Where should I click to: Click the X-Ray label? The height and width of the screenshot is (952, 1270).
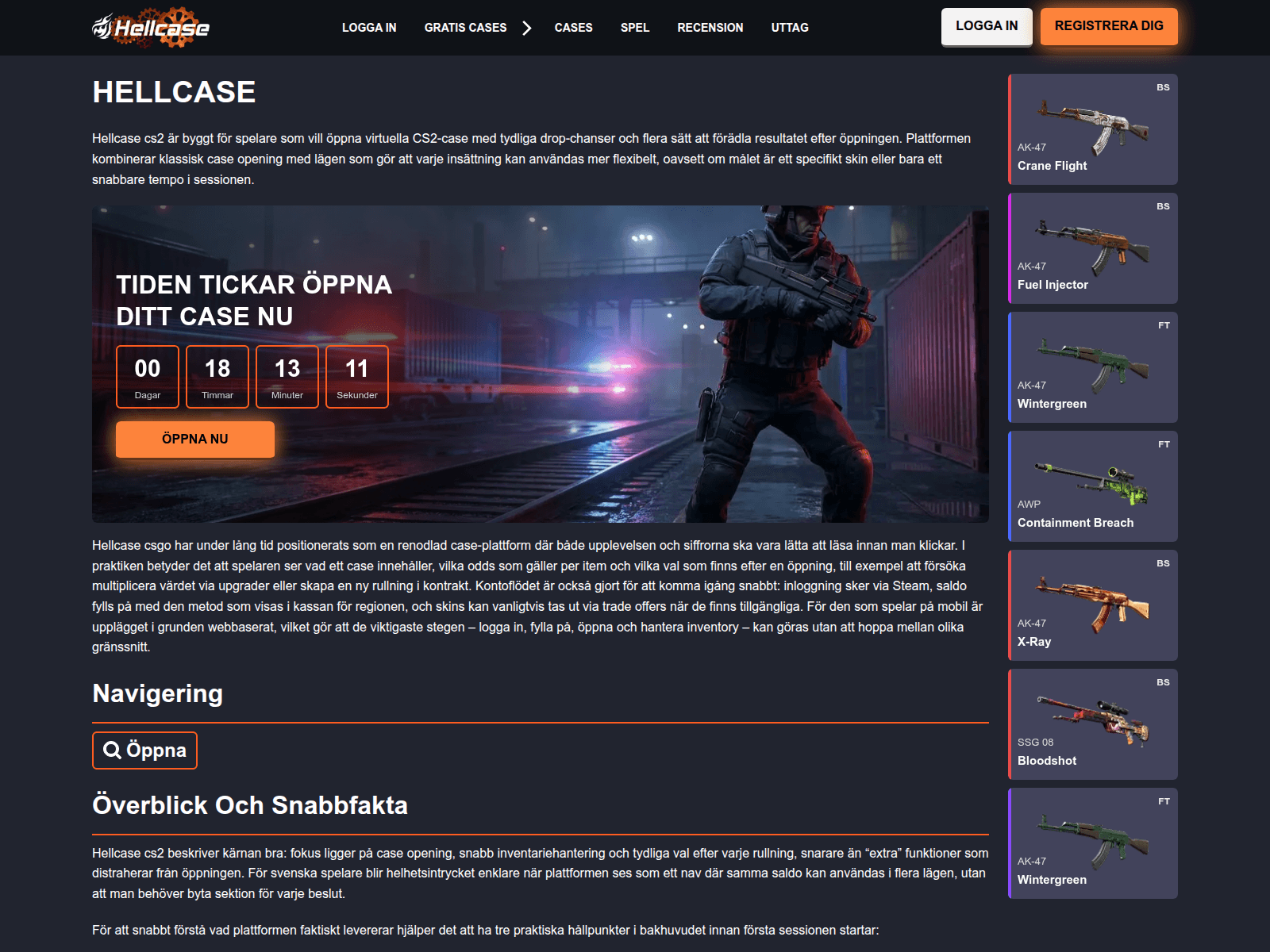(x=1034, y=642)
